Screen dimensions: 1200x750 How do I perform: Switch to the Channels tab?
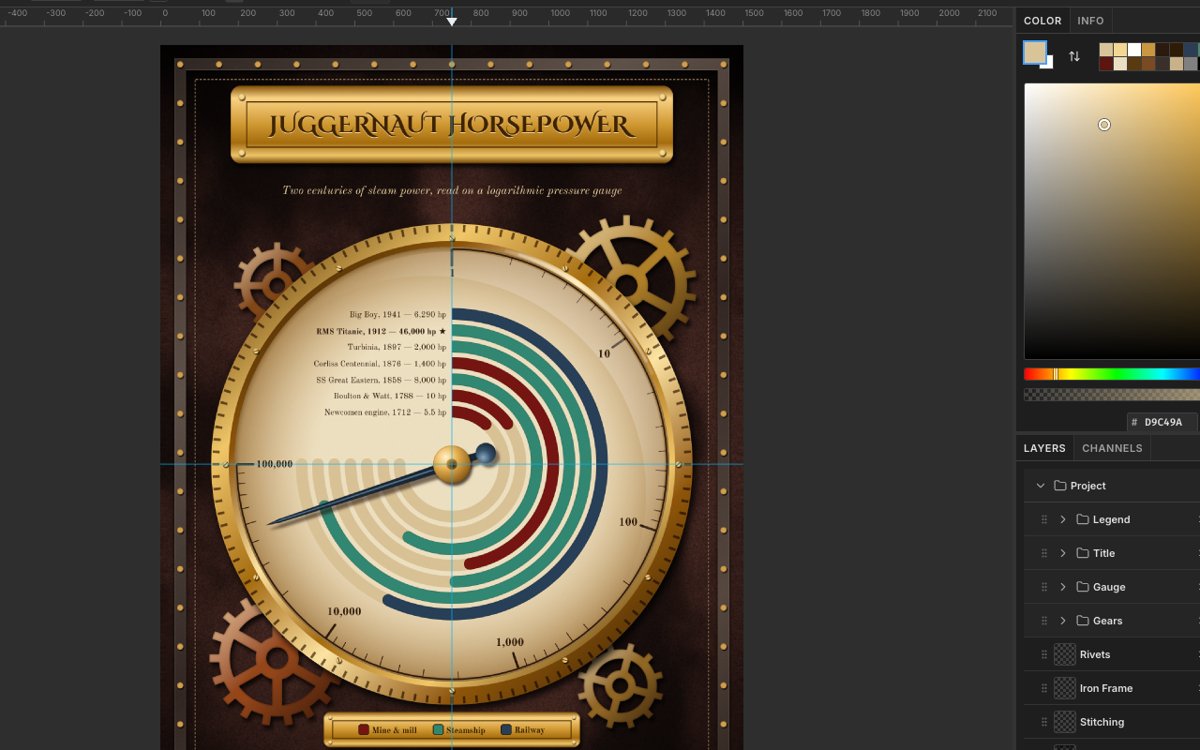[x=1112, y=448]
